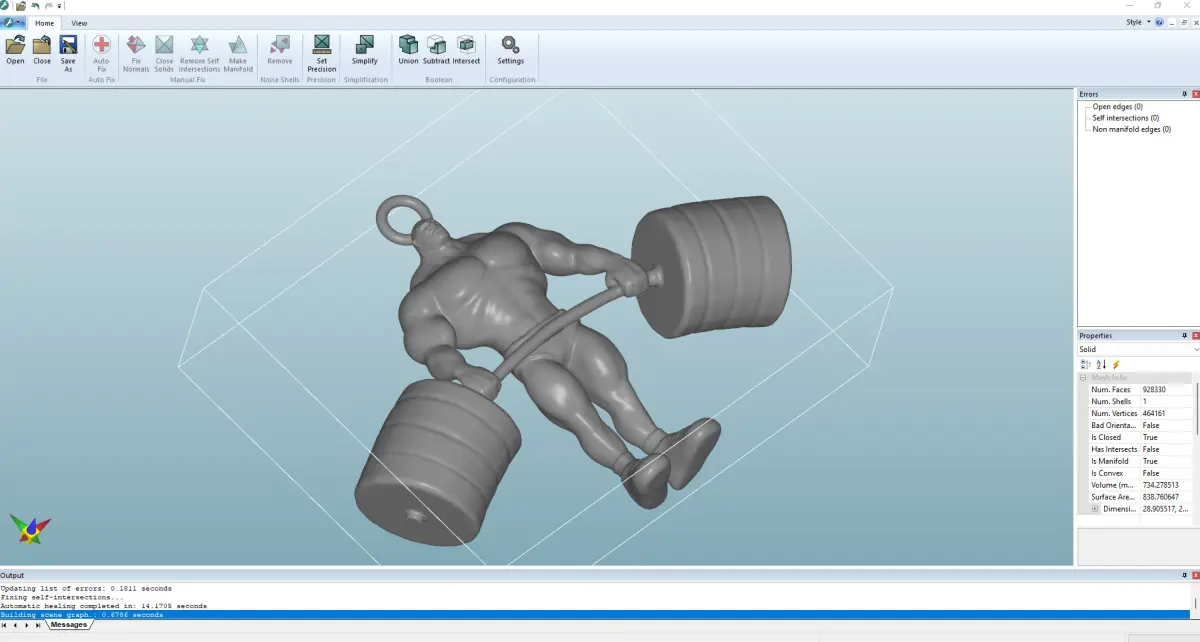1200x642 pixels.
Task: Click the Close file button in ribbon
Action: [x=42, y=51]
